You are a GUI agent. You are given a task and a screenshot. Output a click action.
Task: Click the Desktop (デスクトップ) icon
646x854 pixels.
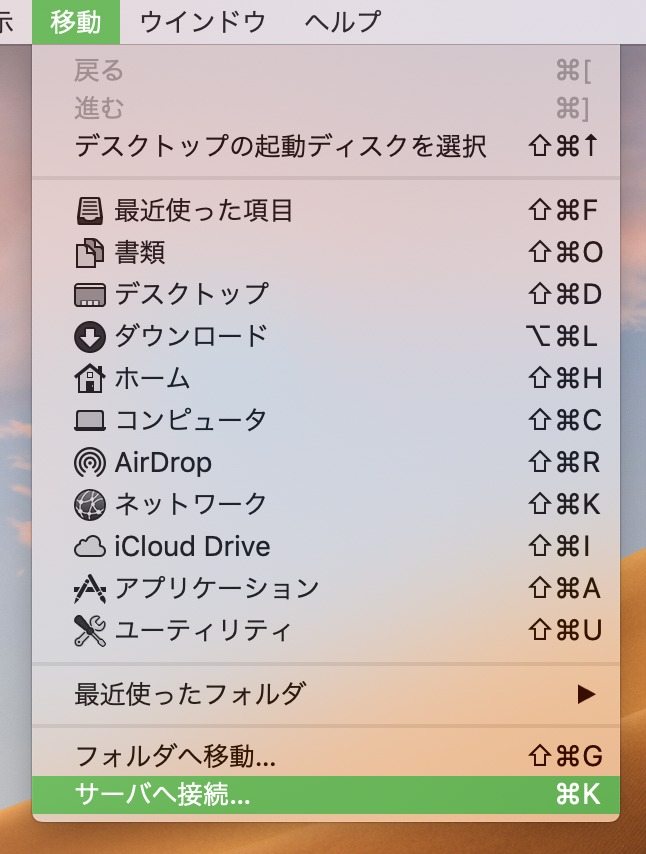coord(89,295)
